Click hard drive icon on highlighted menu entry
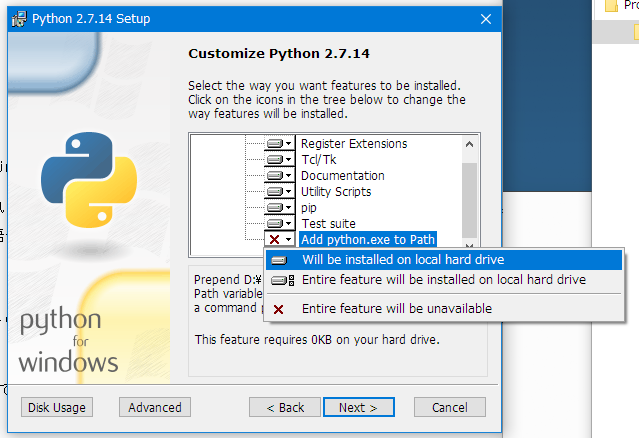Viewport: 639px width, 438px height. (x=279, y=260)
